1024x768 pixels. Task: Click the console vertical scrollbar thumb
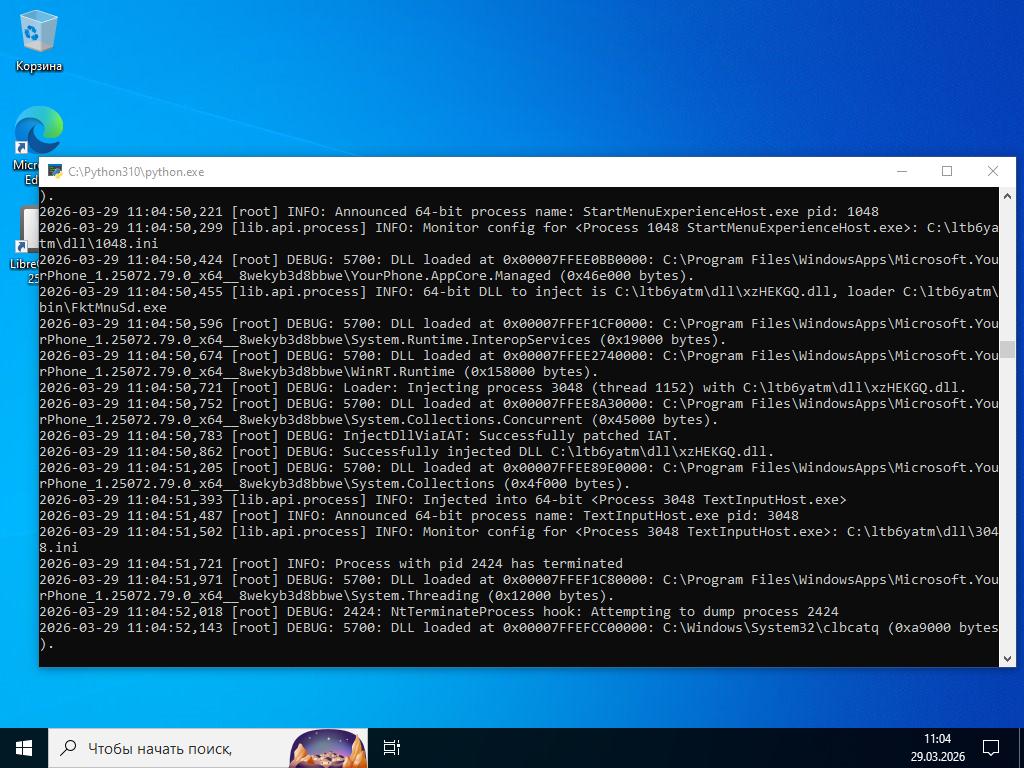pos(1007,349)
